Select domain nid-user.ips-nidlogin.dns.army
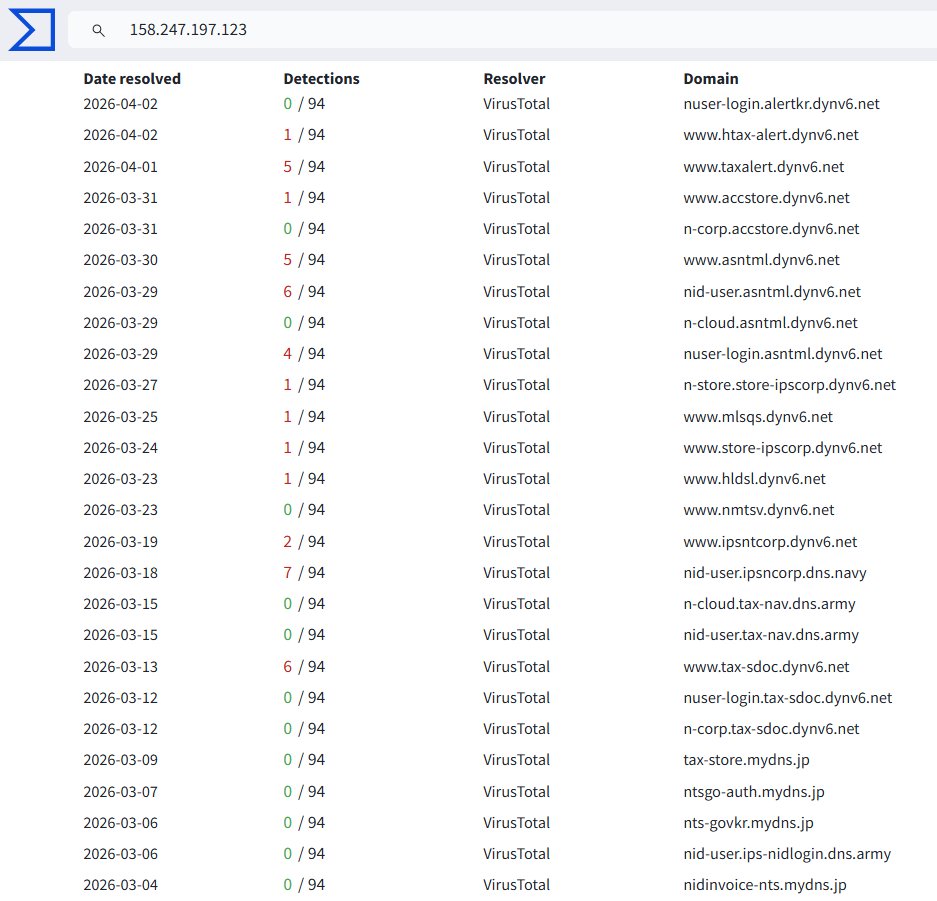The image size is (937, 901). 787,853
